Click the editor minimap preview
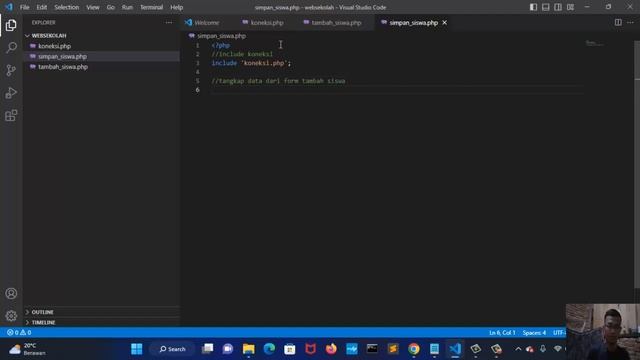 594,43
